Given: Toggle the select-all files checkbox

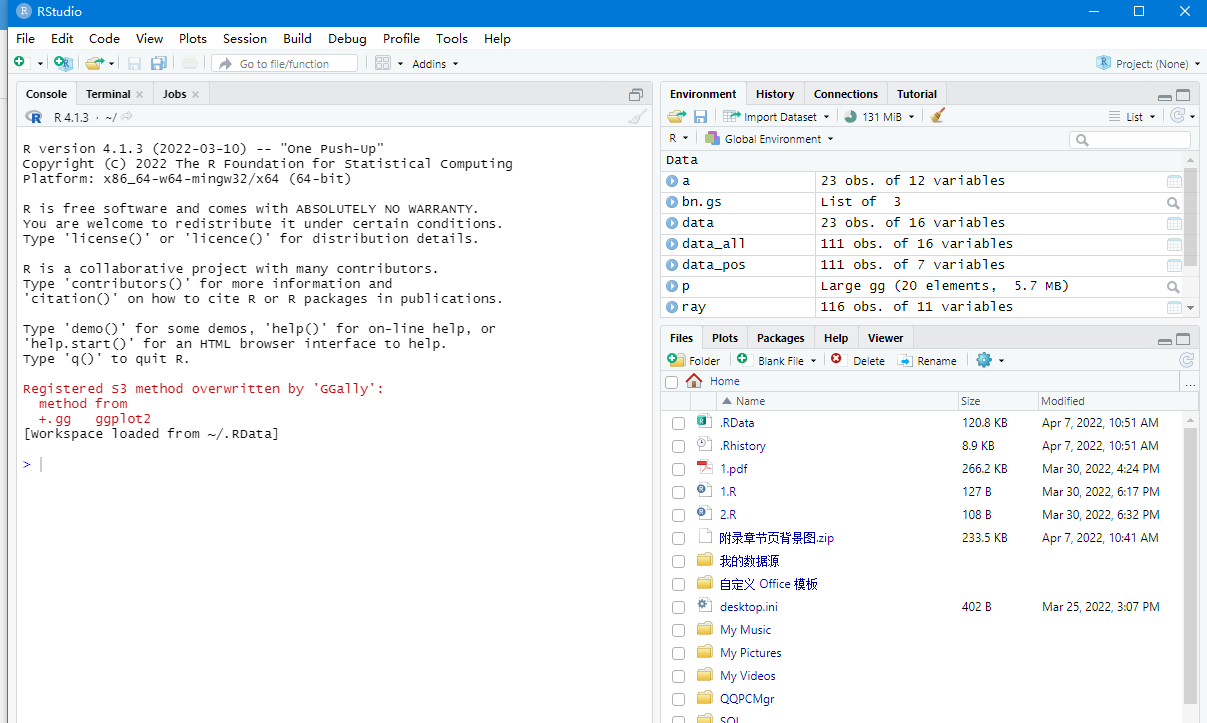Looking at the screenshot, I should click(671, 382).
